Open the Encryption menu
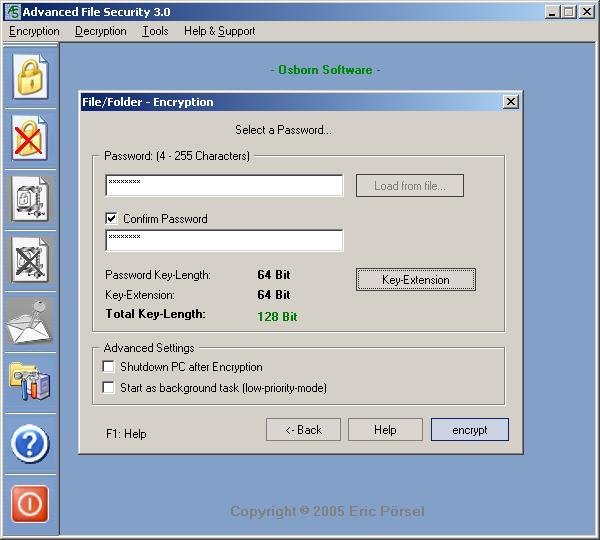 coord(34,31)
